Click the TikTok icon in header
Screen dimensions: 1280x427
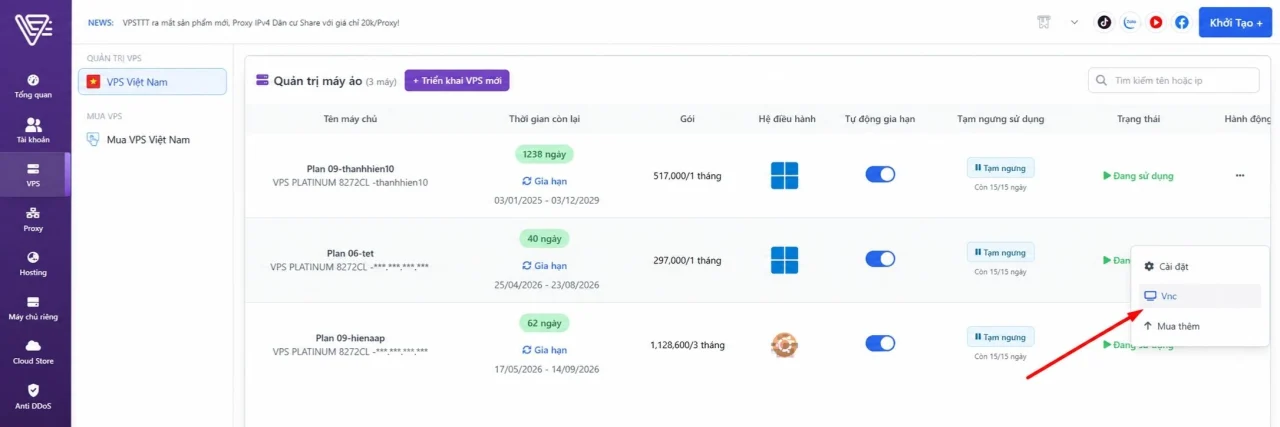coord(1104,22)
